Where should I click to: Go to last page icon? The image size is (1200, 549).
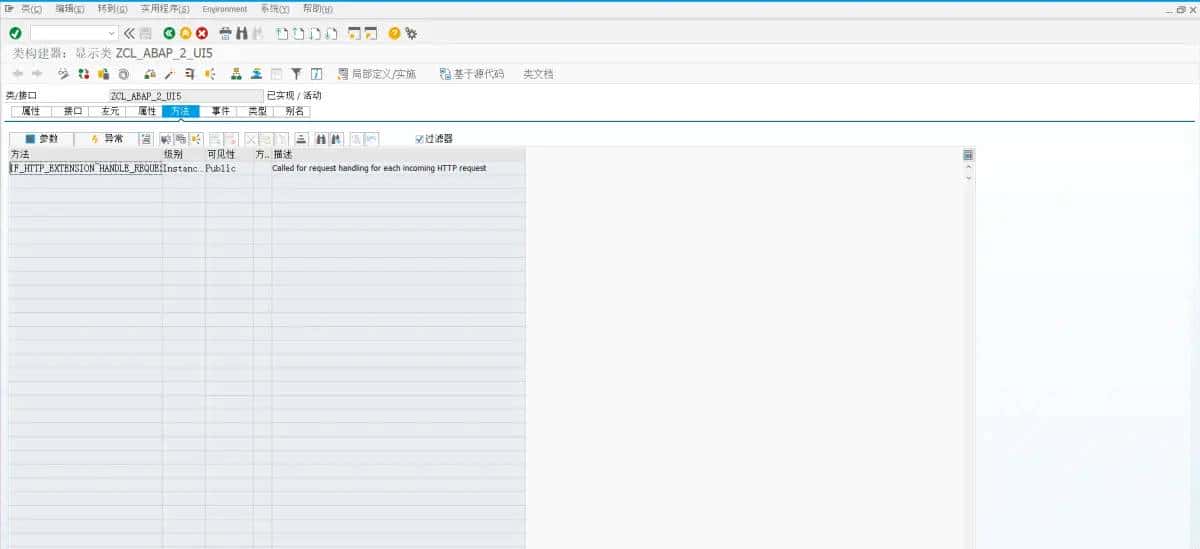[332, 33]
